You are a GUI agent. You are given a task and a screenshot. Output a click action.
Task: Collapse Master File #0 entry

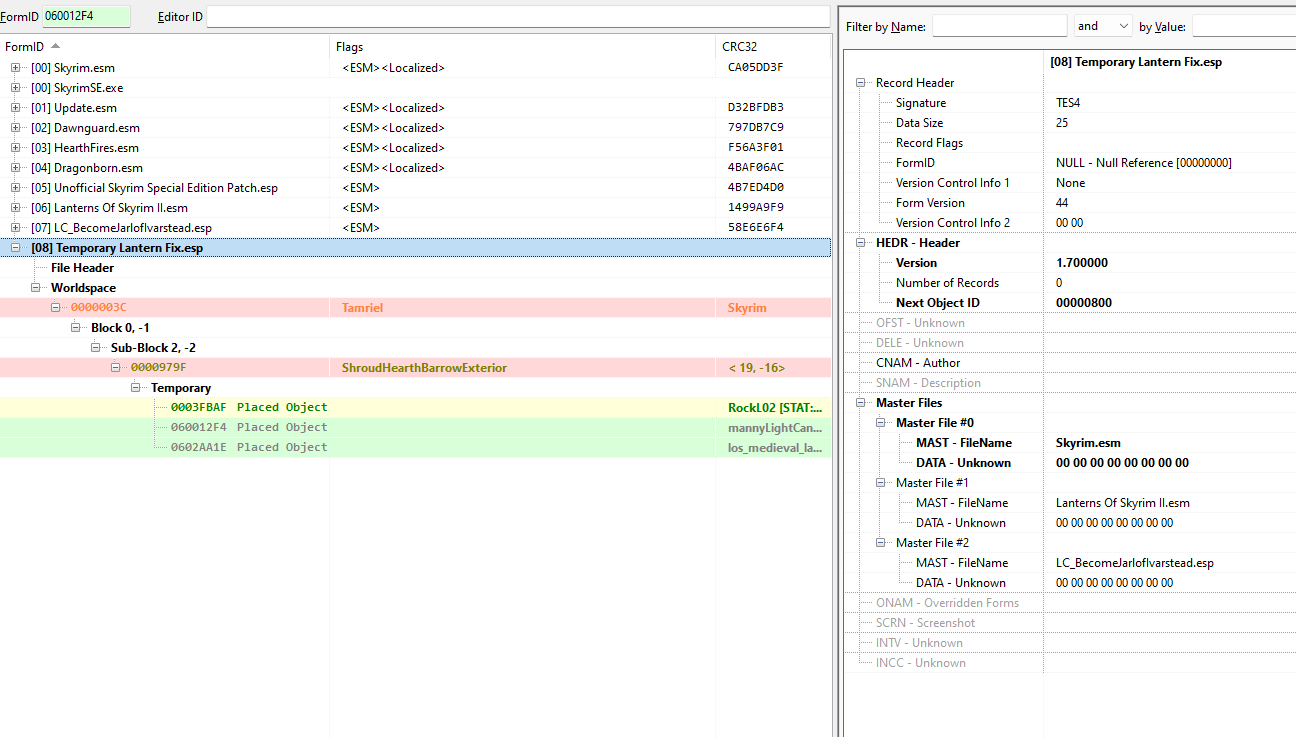[880, 423]
